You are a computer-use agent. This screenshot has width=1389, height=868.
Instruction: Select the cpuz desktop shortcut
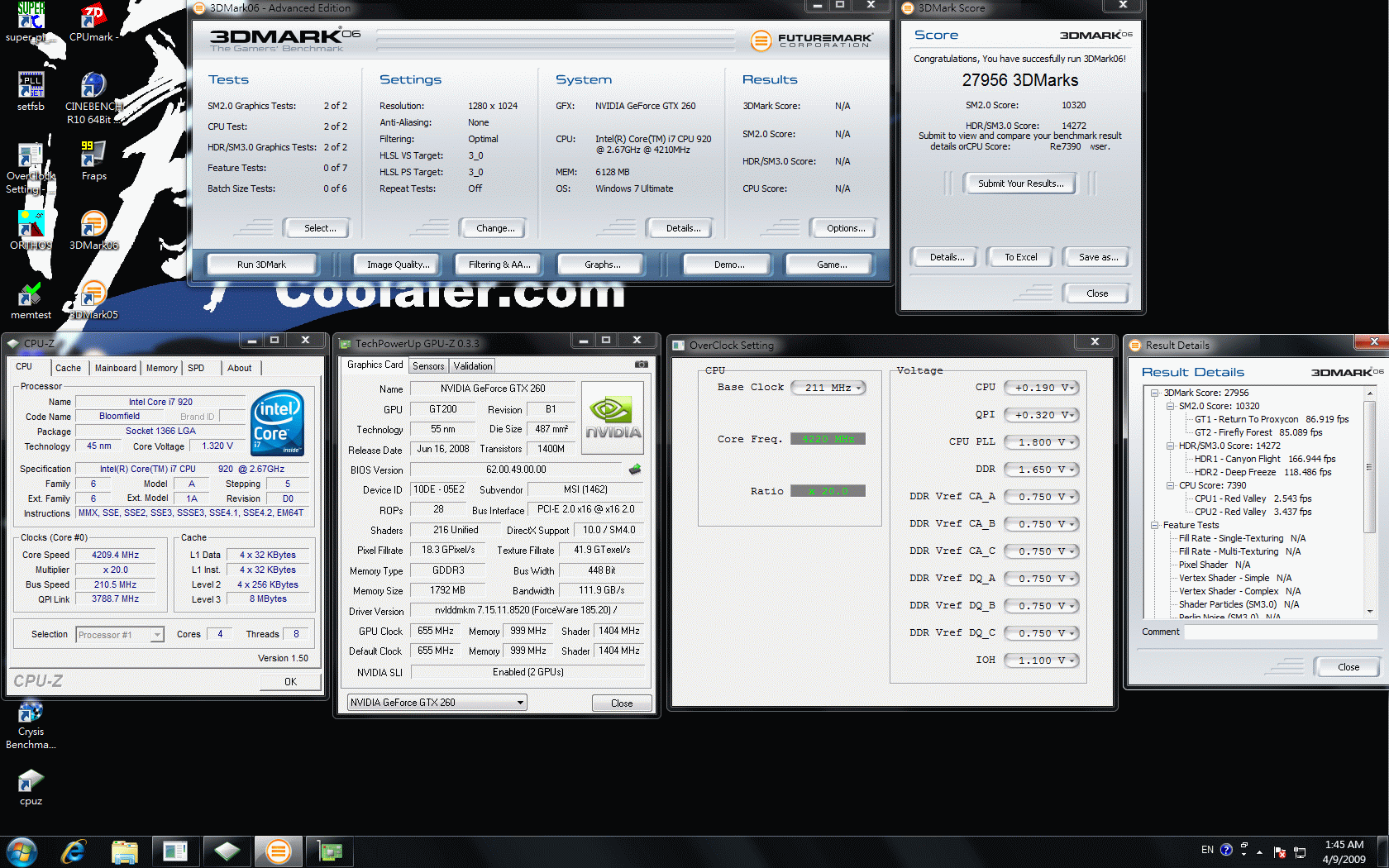31,788
